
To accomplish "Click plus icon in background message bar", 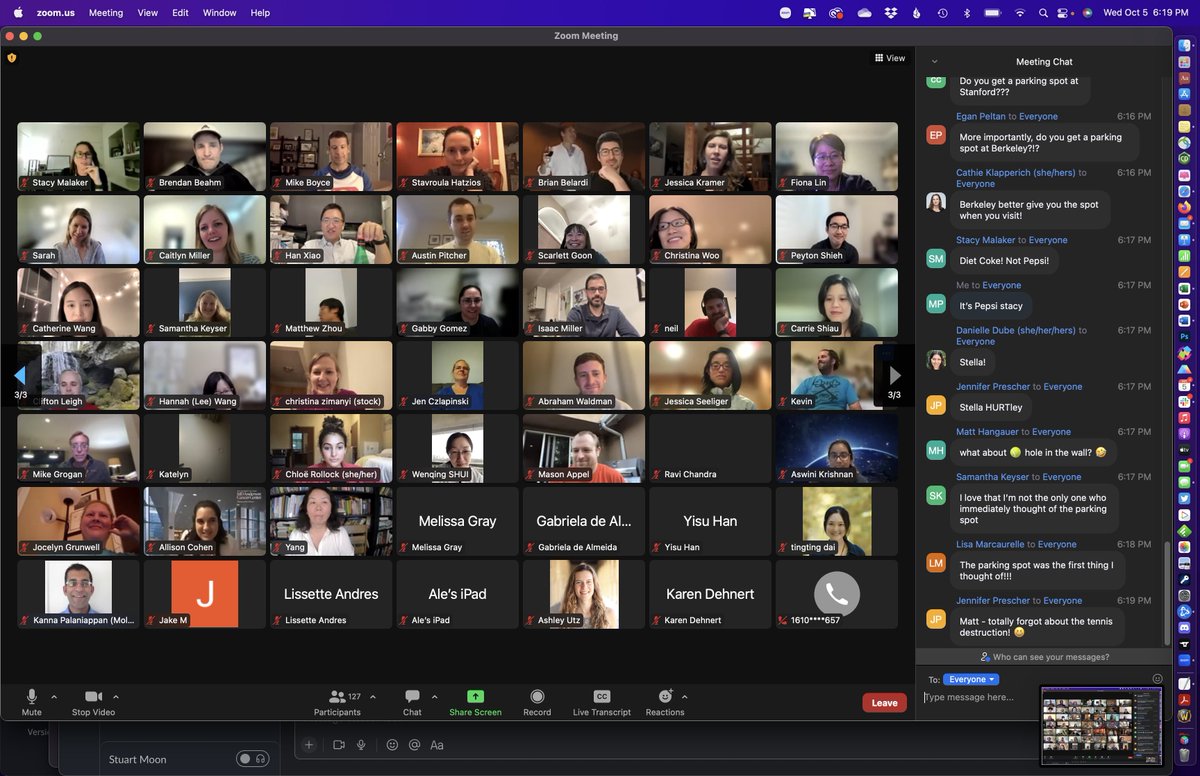I will click(x=309, y=745).
